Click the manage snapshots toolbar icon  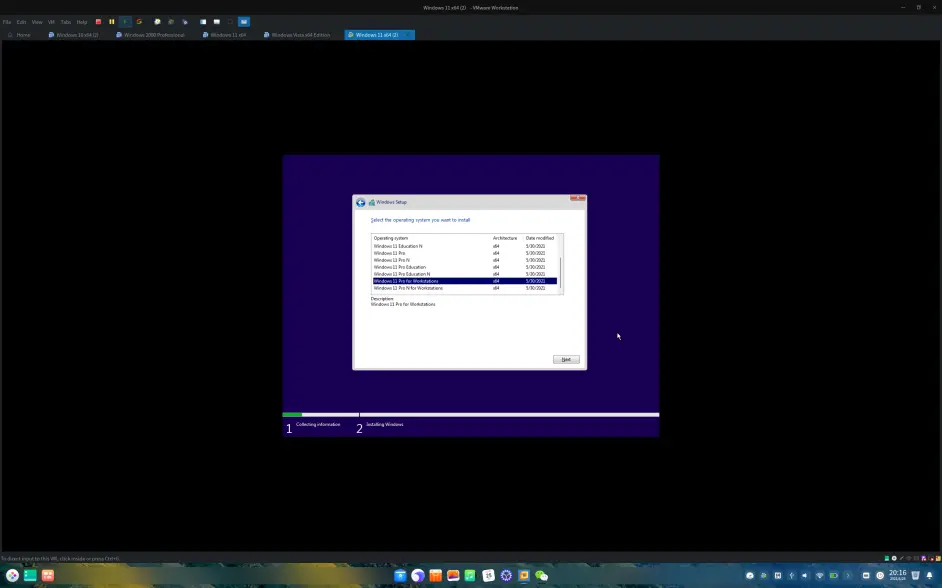point(184,22)
